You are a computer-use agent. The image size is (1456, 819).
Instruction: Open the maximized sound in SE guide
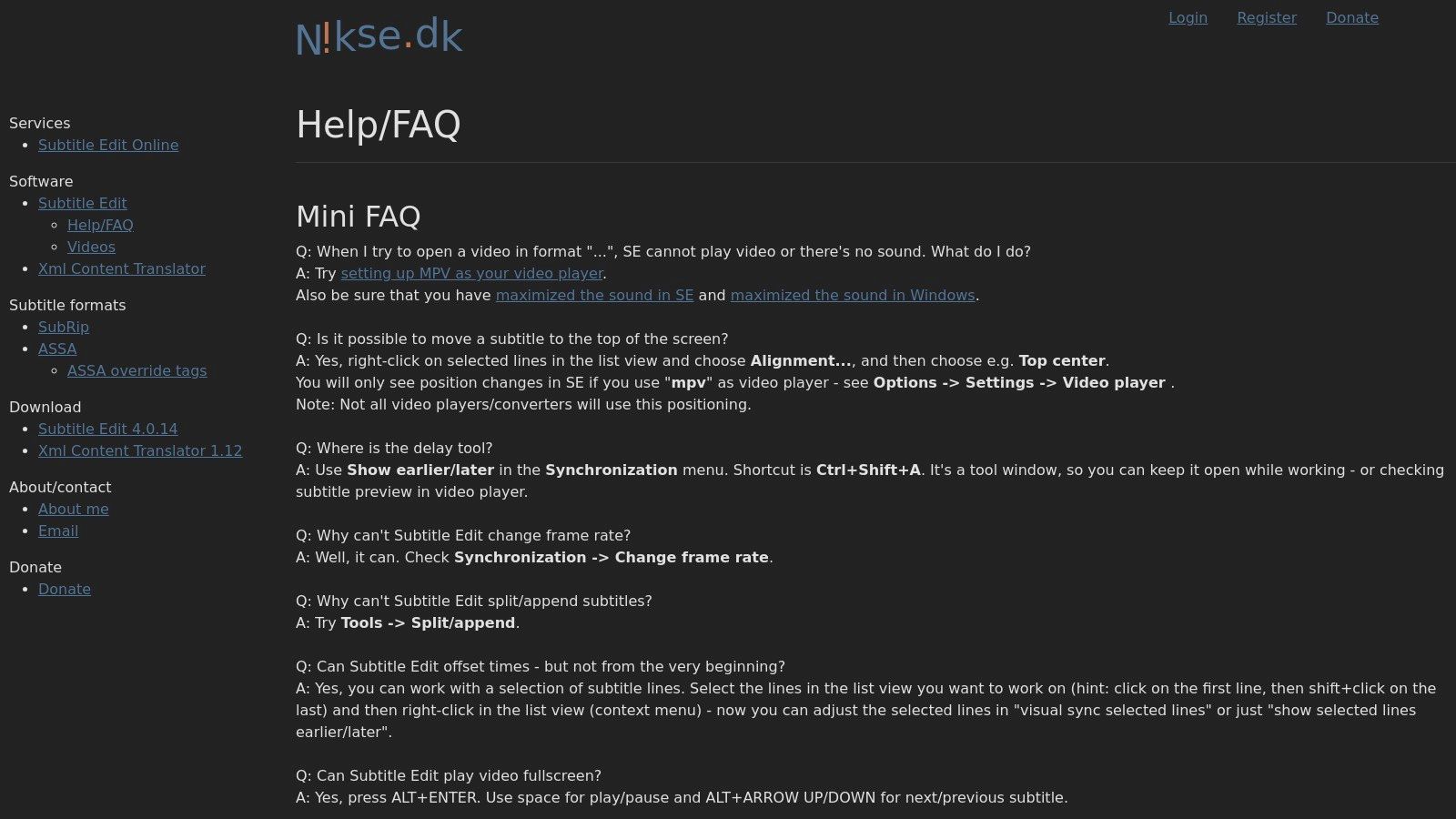click(x=594, y=295)
